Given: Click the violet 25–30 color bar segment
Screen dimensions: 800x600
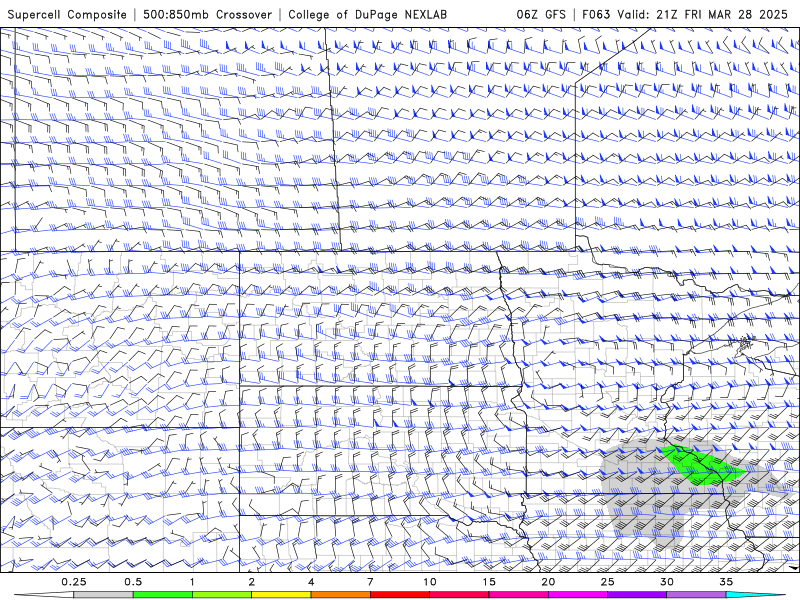Looking at the screenshot, I should tap(637, 595).
